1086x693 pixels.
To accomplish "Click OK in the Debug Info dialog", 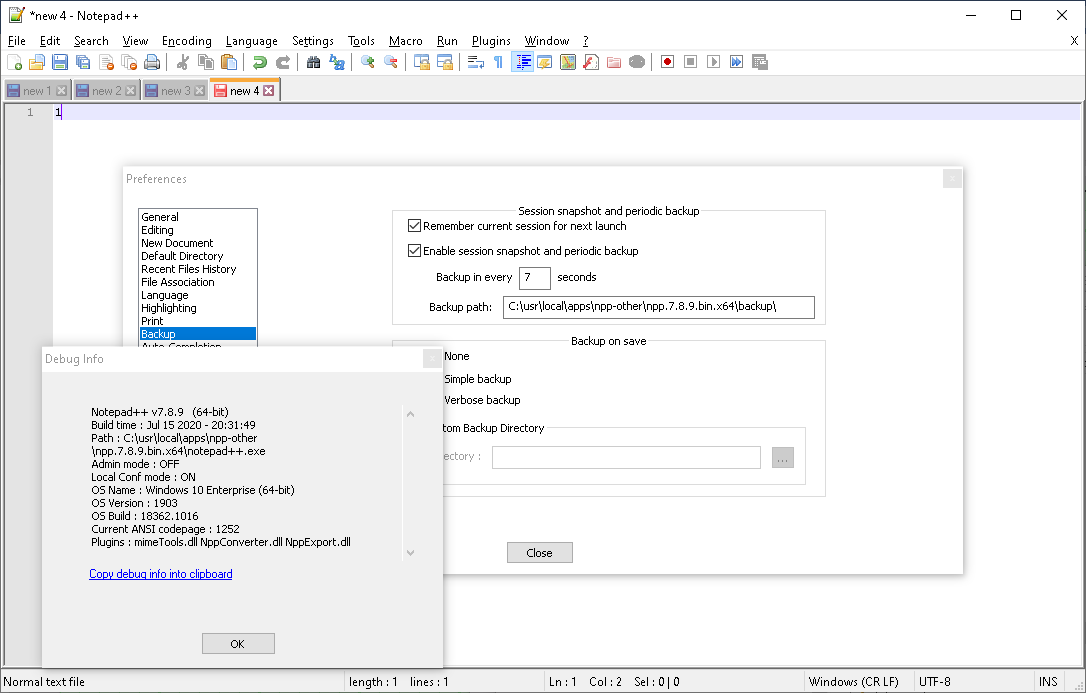I will [x=238, y=643].
